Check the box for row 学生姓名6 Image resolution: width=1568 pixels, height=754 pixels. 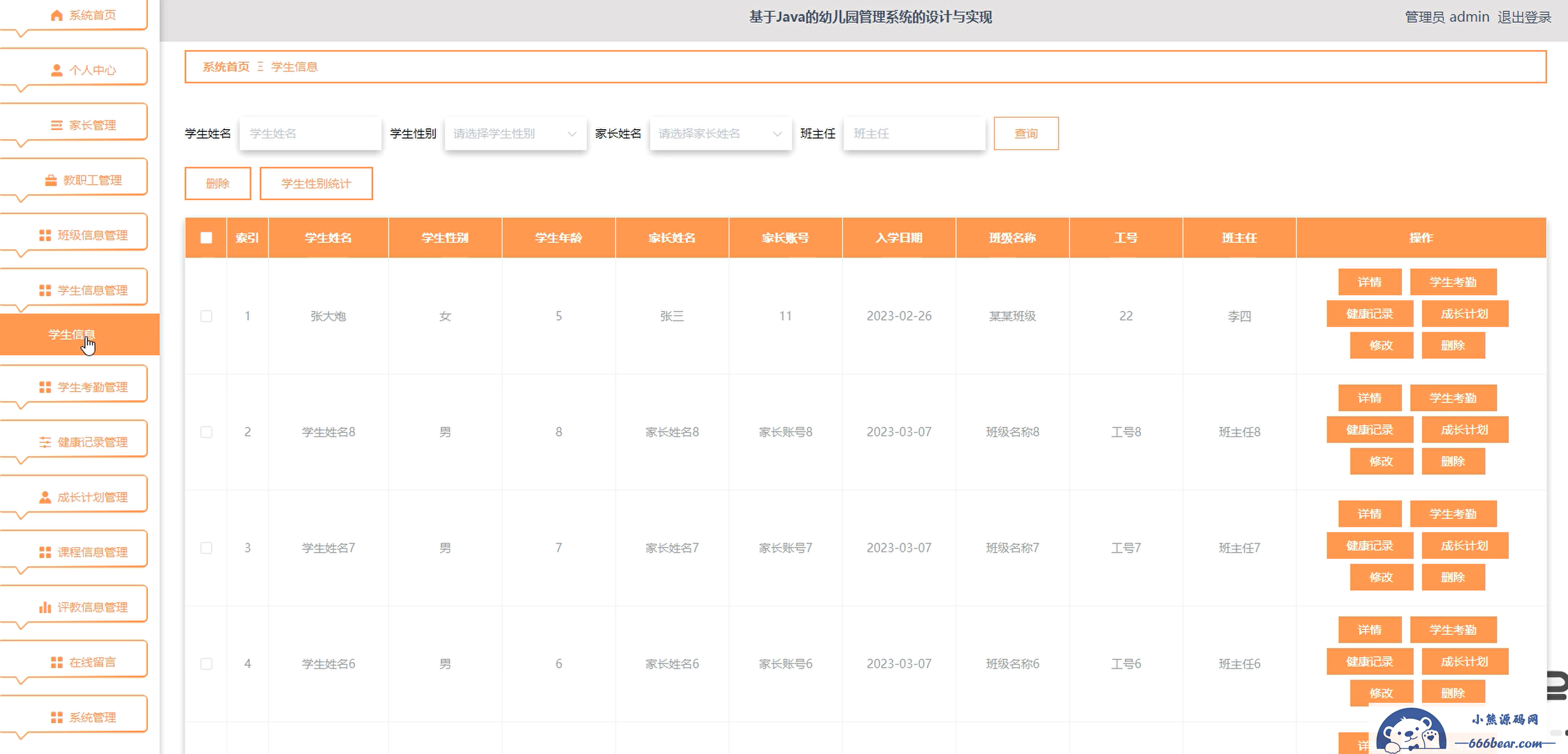(207, 664)
